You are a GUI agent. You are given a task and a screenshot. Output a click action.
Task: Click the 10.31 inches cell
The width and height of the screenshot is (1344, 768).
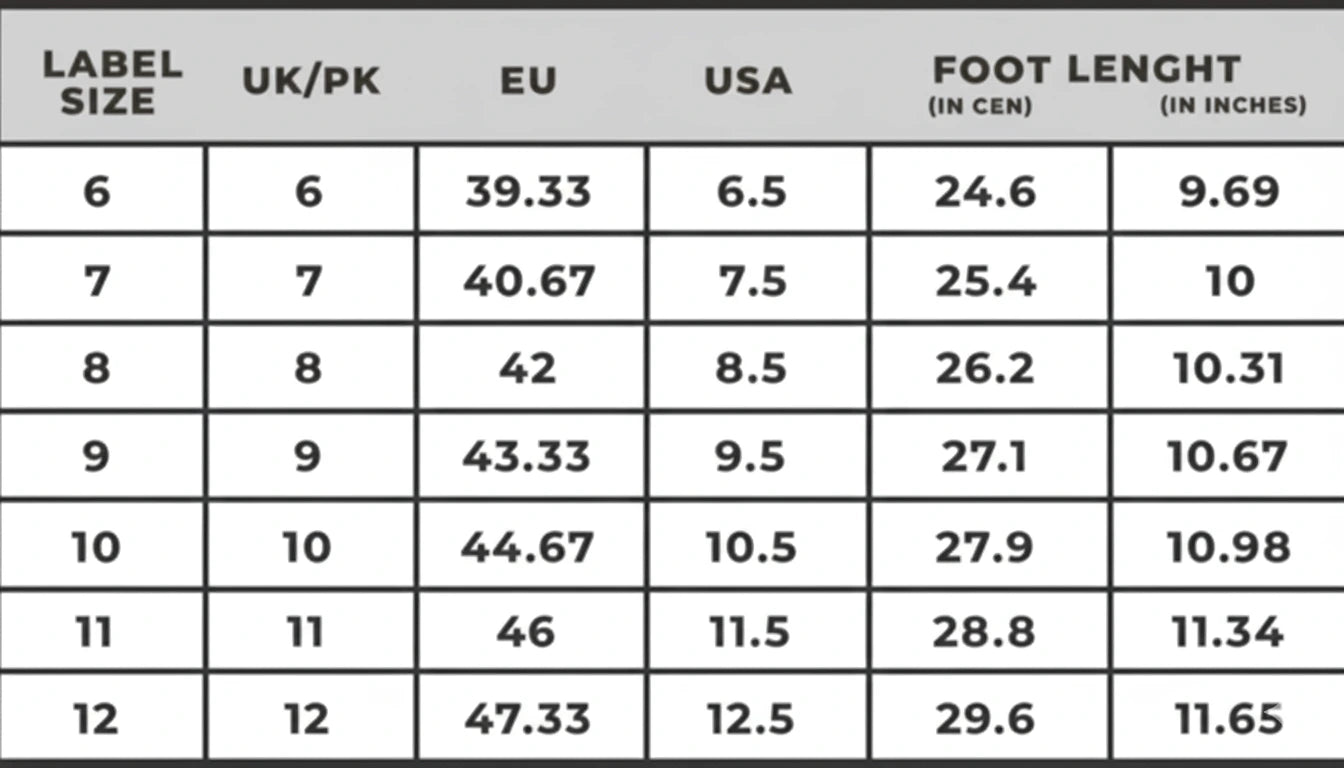point(1229,369)
